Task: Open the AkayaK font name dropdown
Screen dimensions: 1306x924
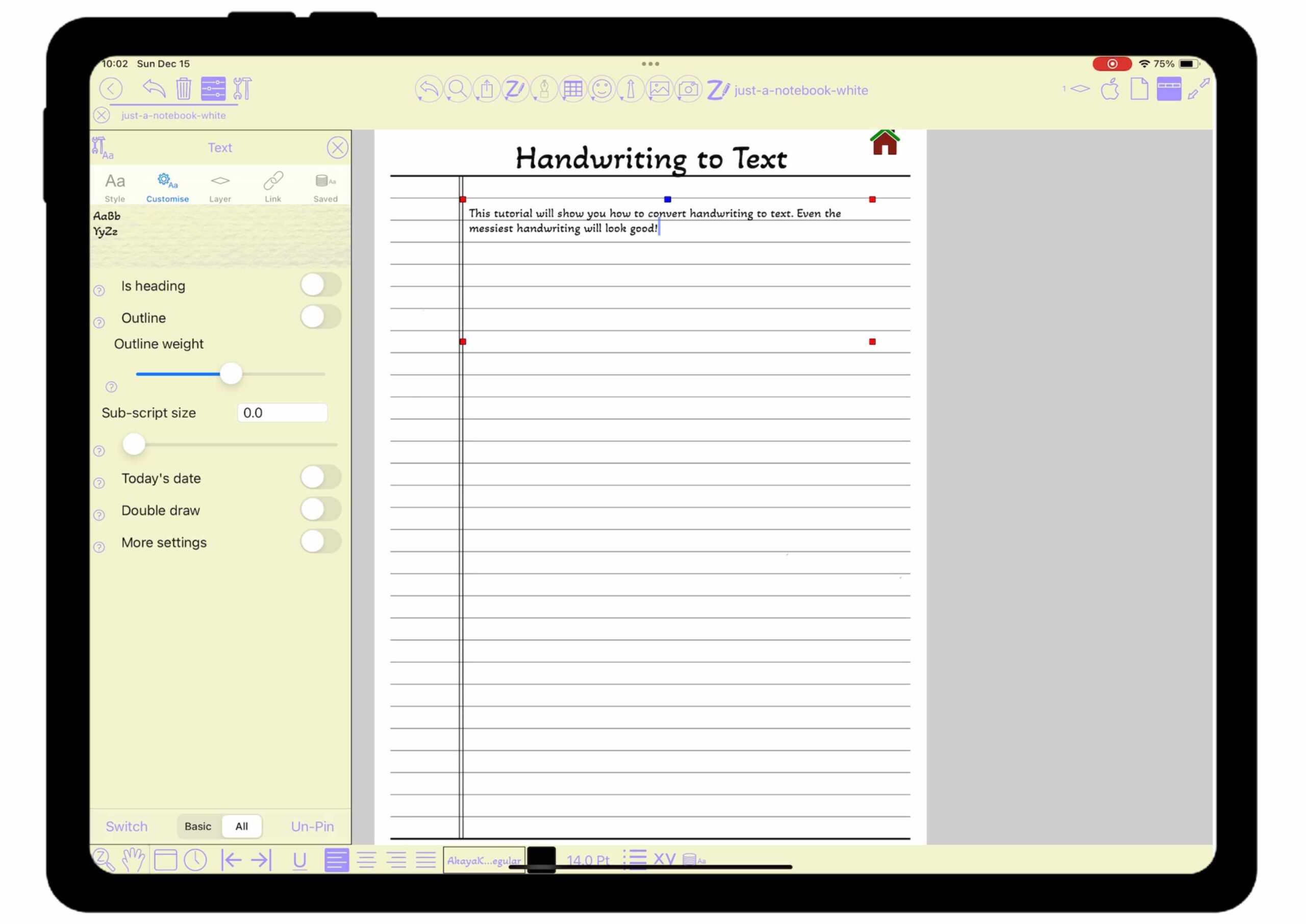Action: 484,860
